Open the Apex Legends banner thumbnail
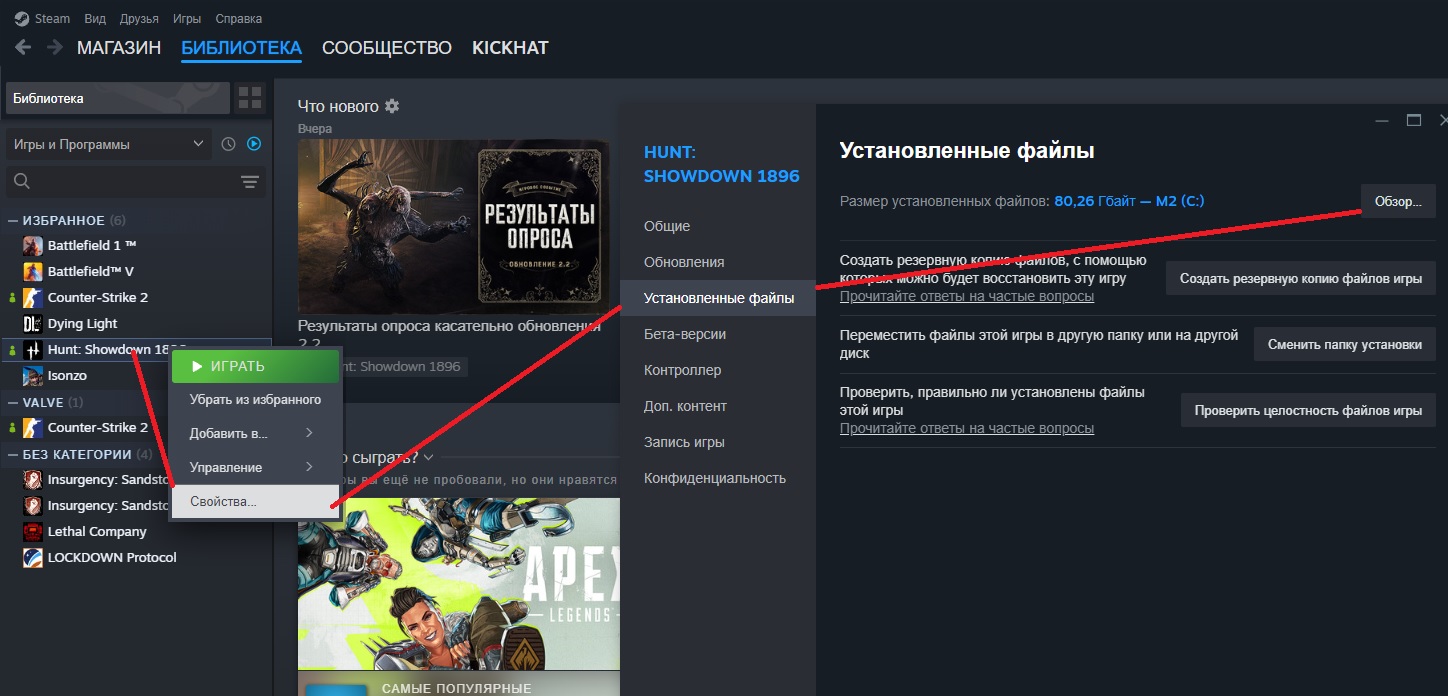Image resolution: width=1448 pixels, height=696 pixels. pos(459,584)
